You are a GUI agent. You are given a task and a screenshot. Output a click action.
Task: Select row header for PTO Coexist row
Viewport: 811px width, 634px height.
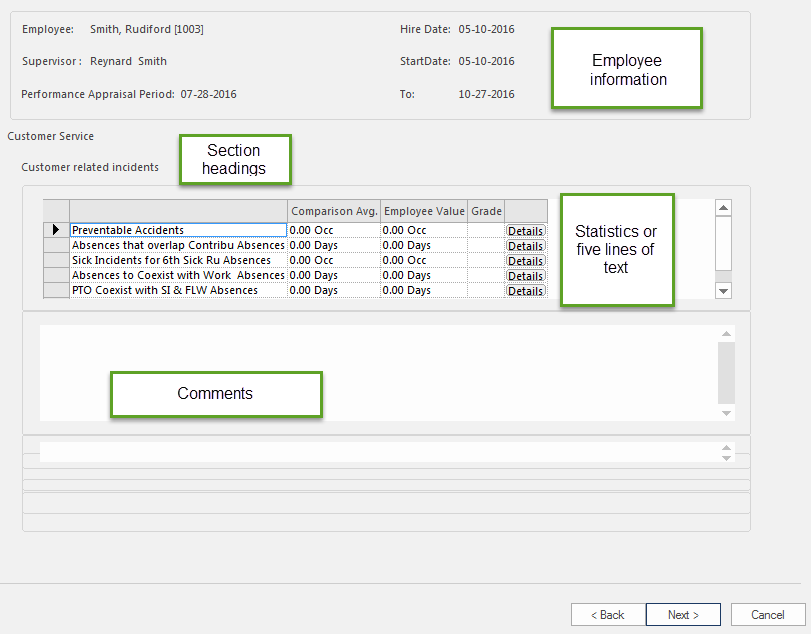click(56, 290)
